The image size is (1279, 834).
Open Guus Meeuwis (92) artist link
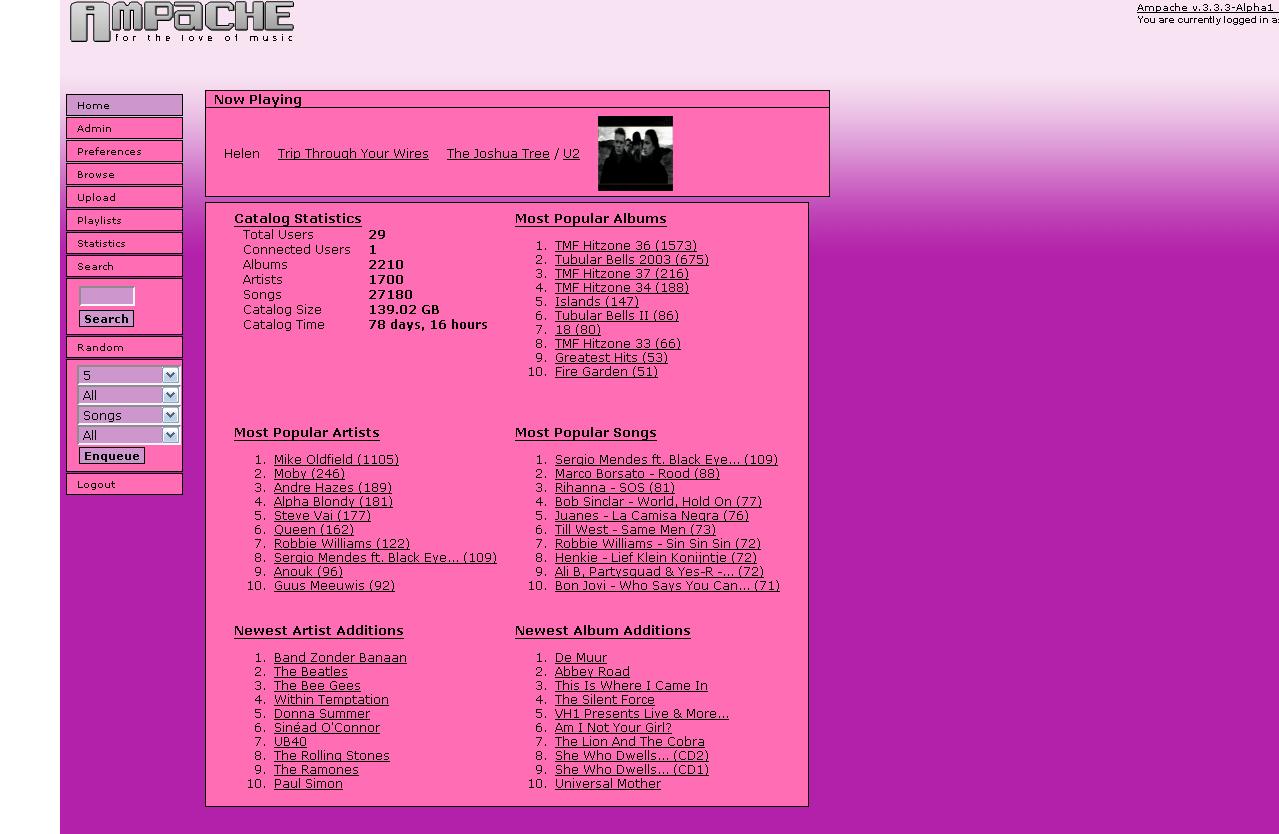coord(334,586)
